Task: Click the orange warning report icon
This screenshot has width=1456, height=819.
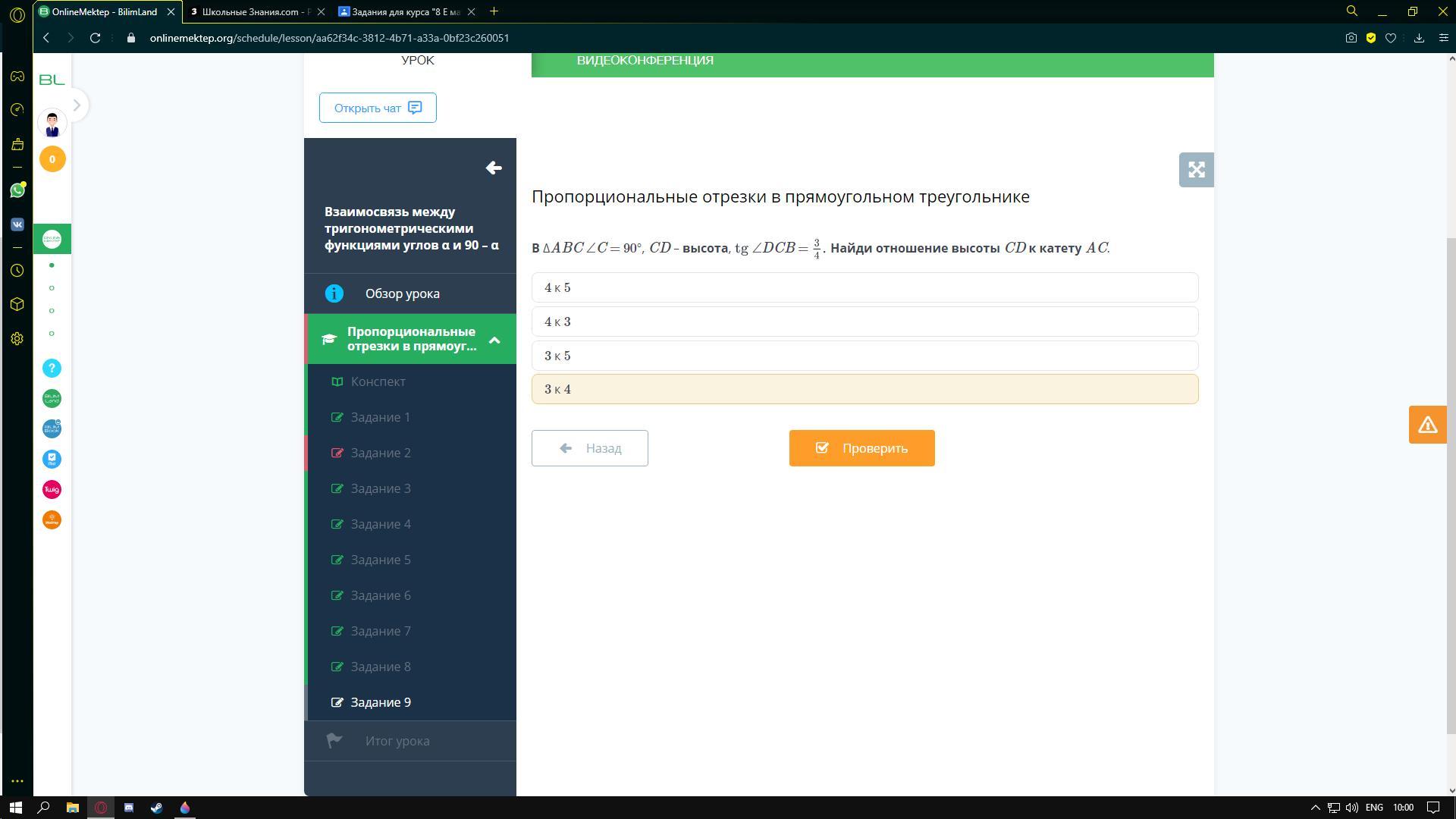Action: click(x=1427, y=425)
